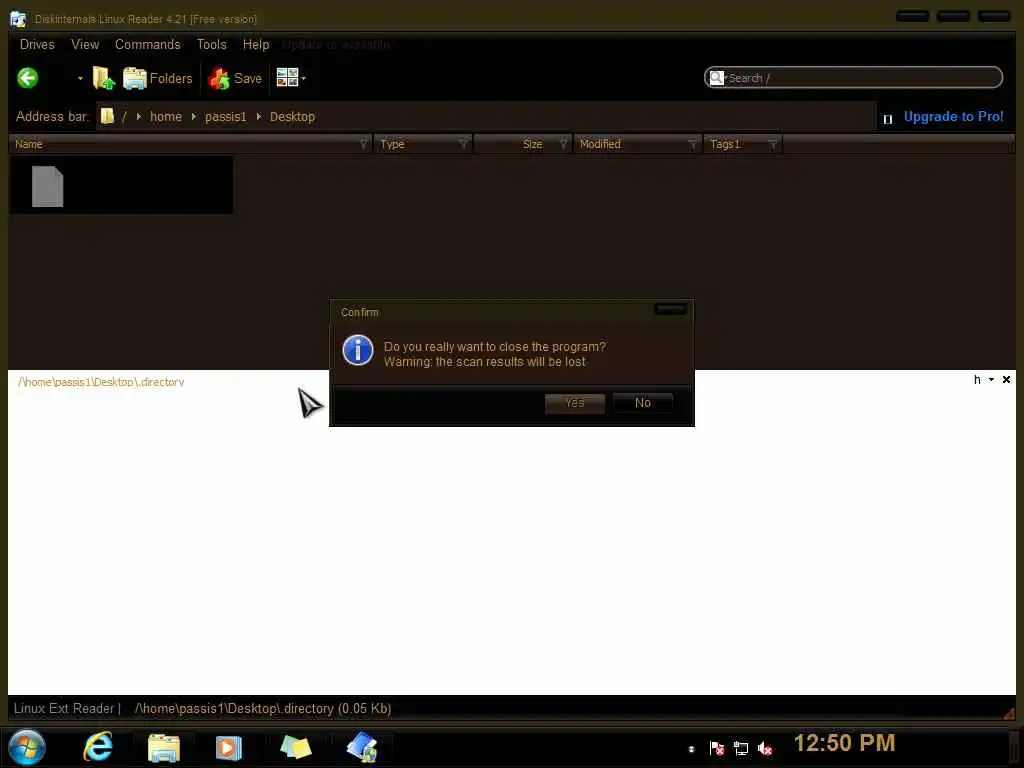Expand the arrow before Desktop
This screenshot has height=768, width=1024.
[x=259, y=116]
